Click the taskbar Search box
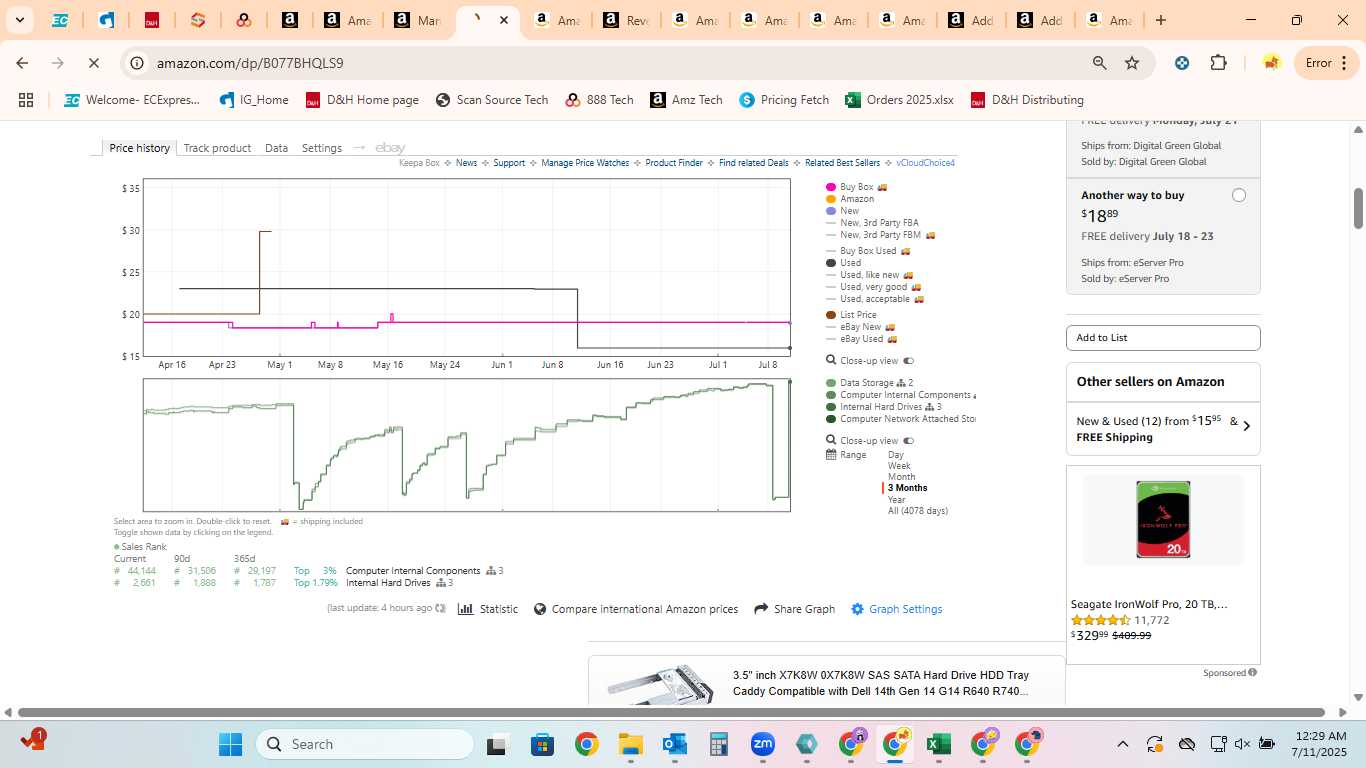The height and width of the screenshot is (768, 1366). pyautogui.click(x=365, y=744)
